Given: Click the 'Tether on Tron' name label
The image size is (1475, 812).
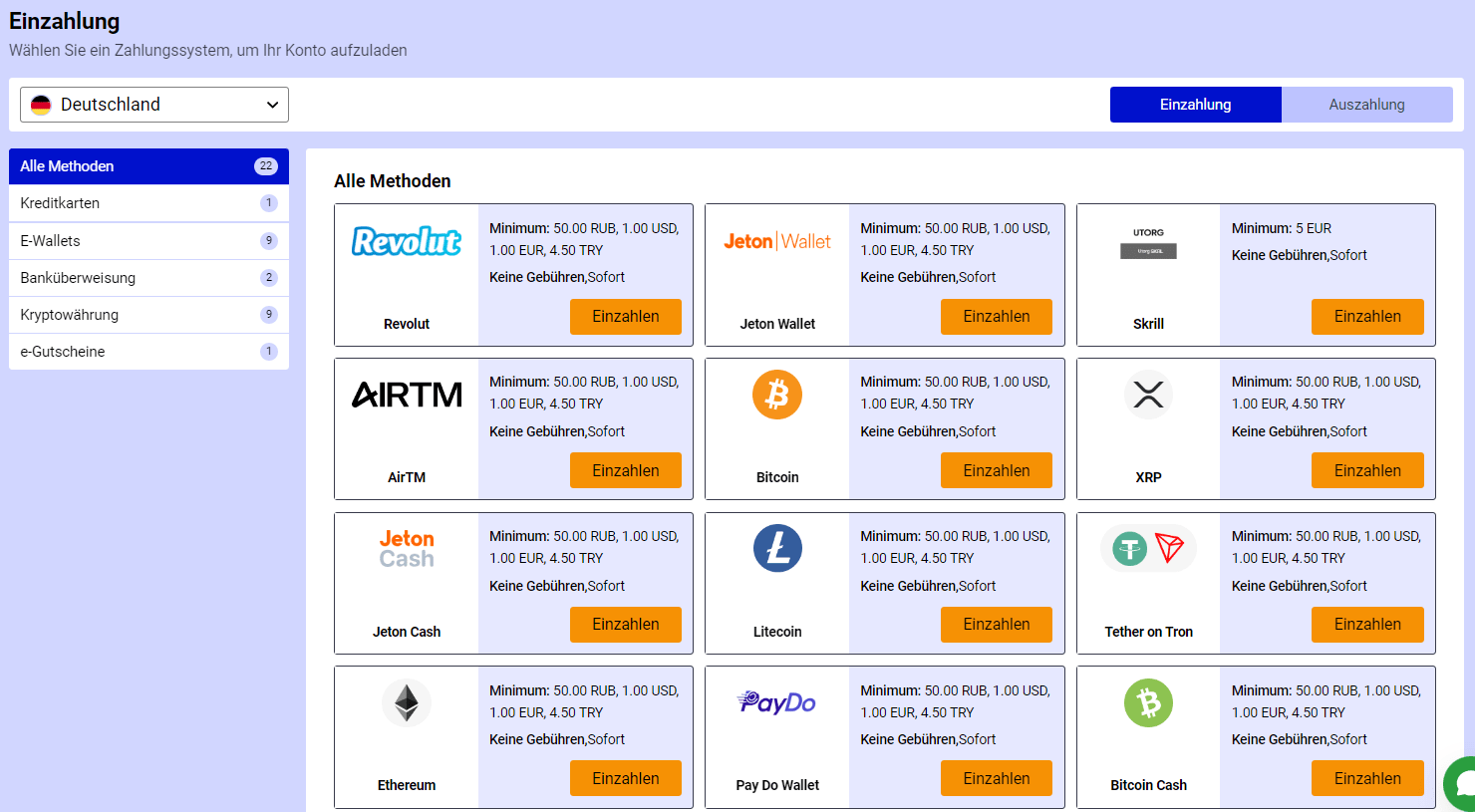Looking at the screenshot, I should tap(1148, 632).
